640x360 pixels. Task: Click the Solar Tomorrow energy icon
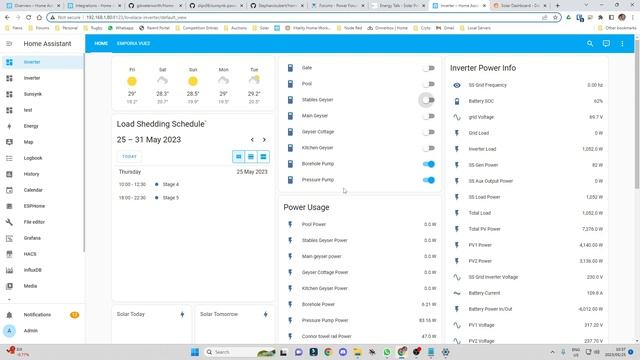266,314
